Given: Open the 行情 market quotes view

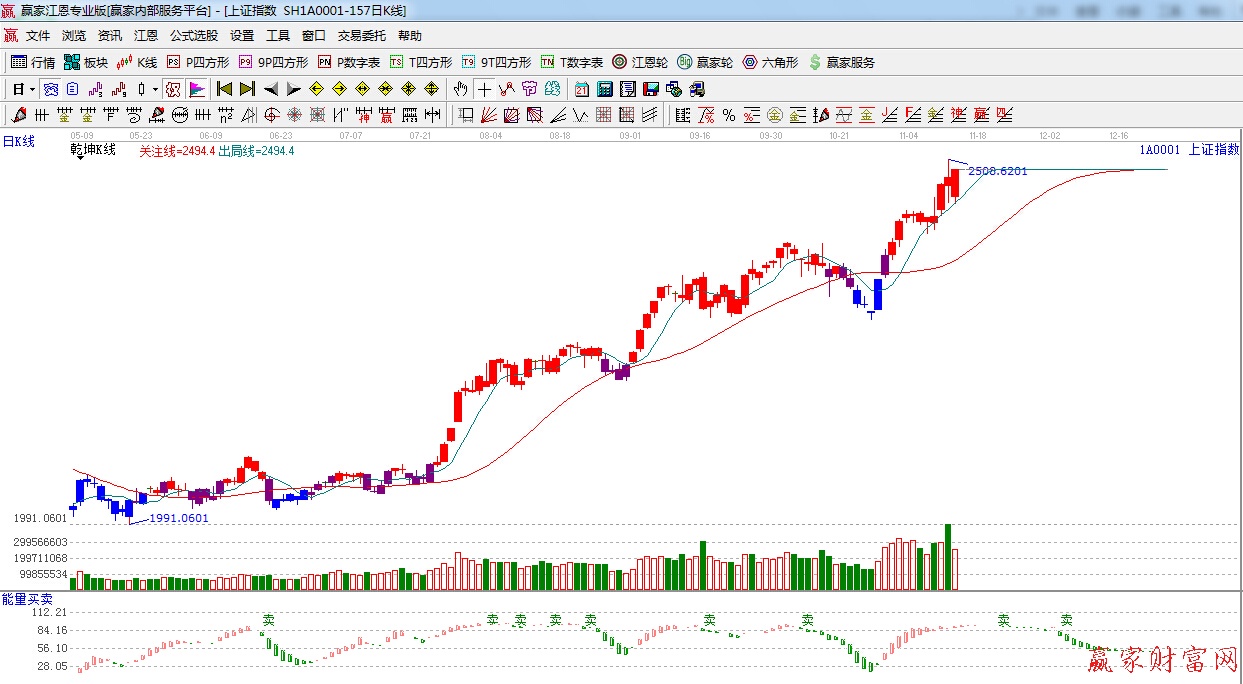Looking at the screenshot, I should [x=32, y=62].
